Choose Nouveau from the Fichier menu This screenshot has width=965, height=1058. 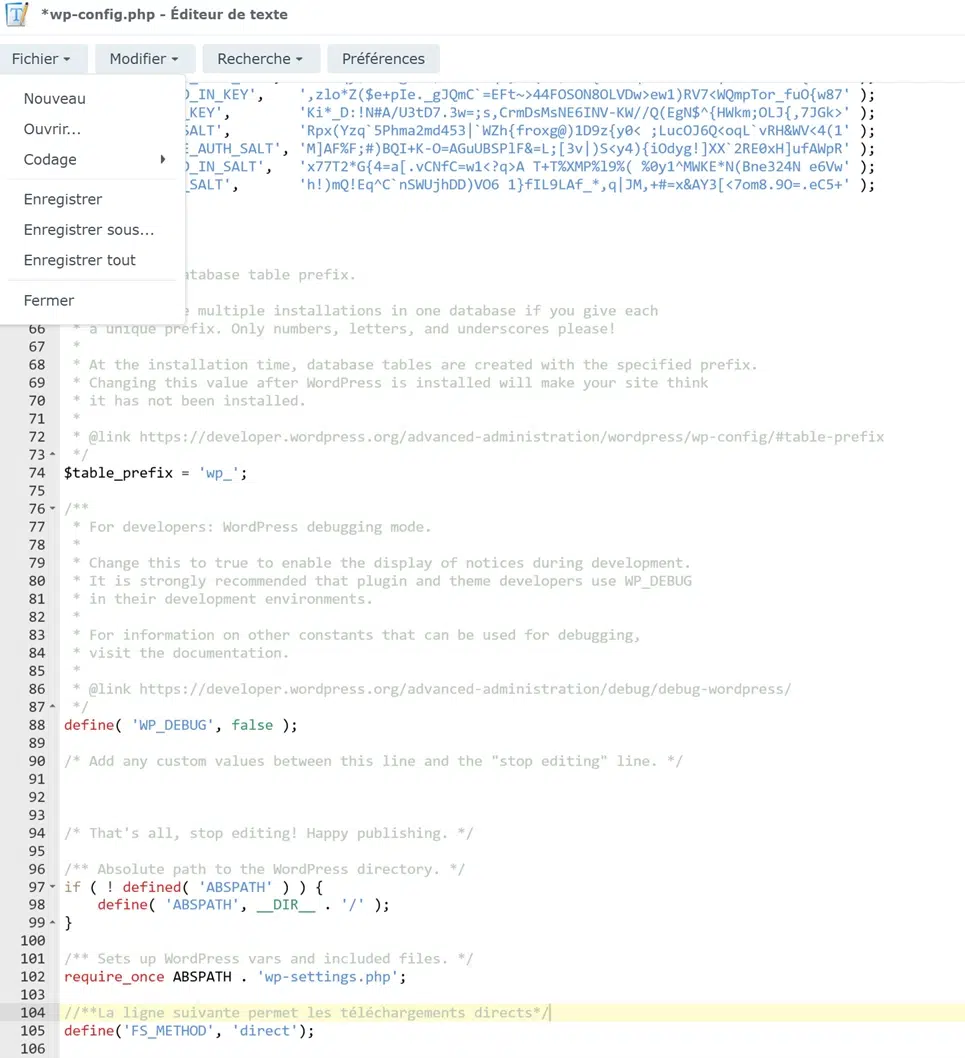pyautogui.click(x=55, y=99)
